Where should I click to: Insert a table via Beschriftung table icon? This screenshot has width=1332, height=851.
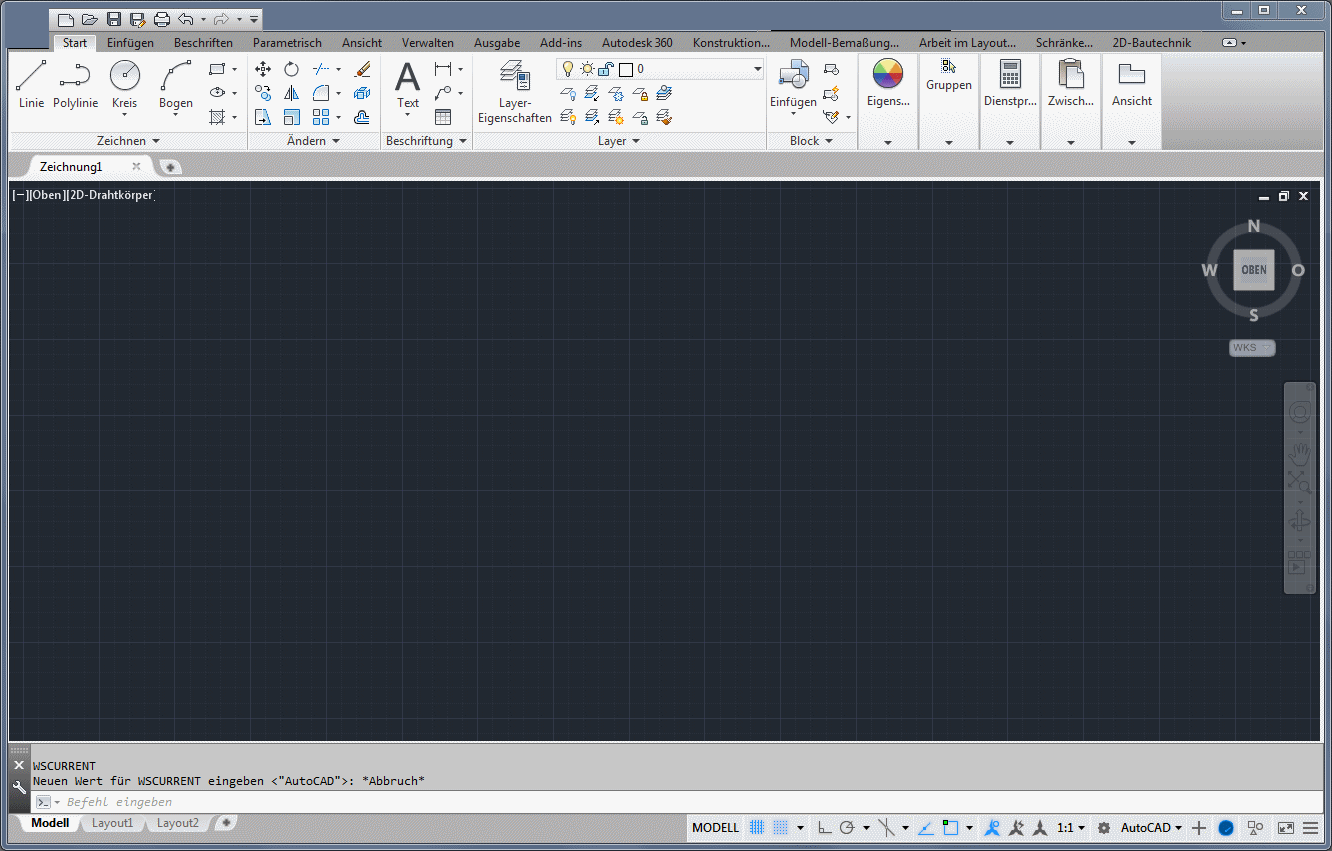click(443, 117)
